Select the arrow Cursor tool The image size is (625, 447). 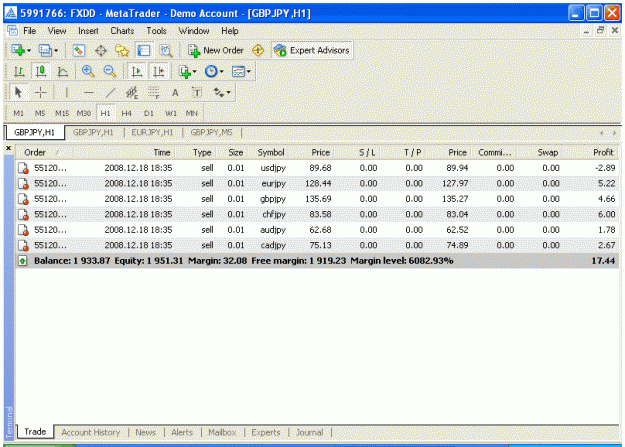[18, 93]
